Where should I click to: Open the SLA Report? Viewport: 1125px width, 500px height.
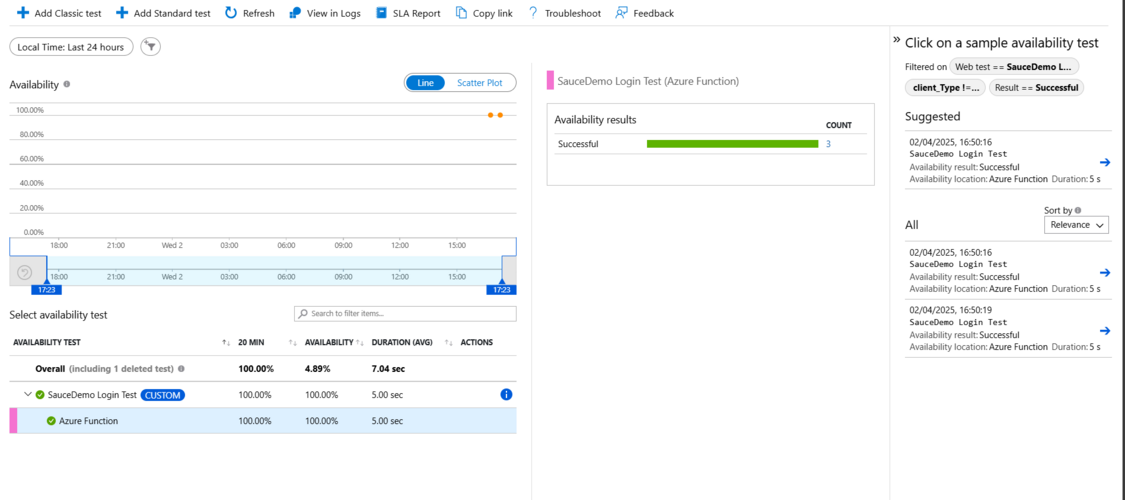tap(408, 13)
